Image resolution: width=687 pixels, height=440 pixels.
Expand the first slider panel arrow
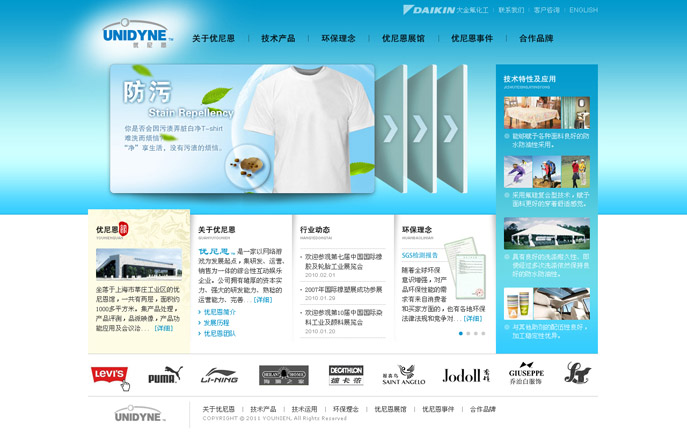(x=390, y=129)
